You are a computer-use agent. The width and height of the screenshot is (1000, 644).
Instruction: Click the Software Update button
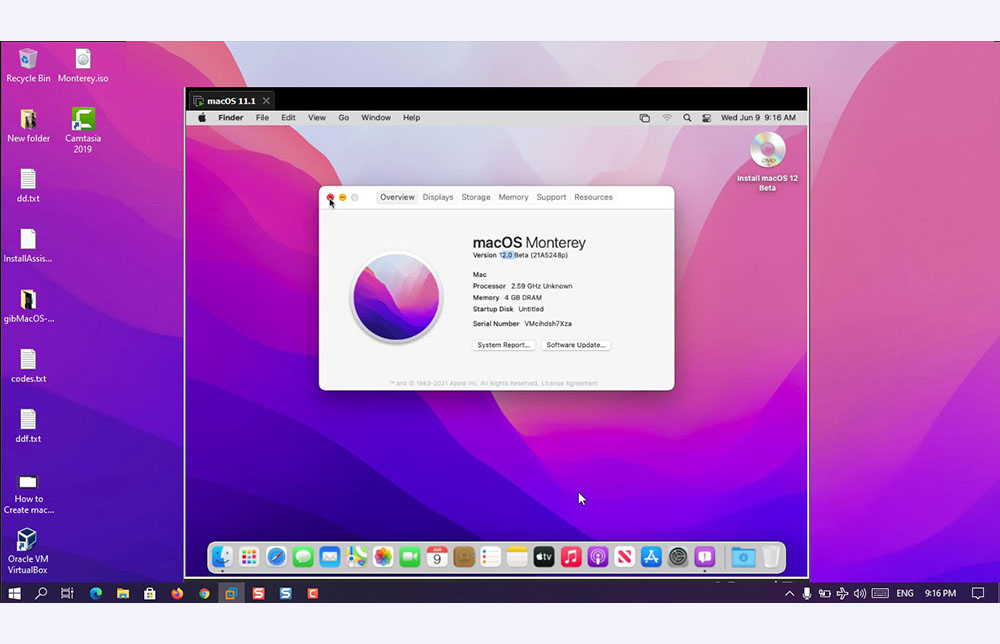575,345
